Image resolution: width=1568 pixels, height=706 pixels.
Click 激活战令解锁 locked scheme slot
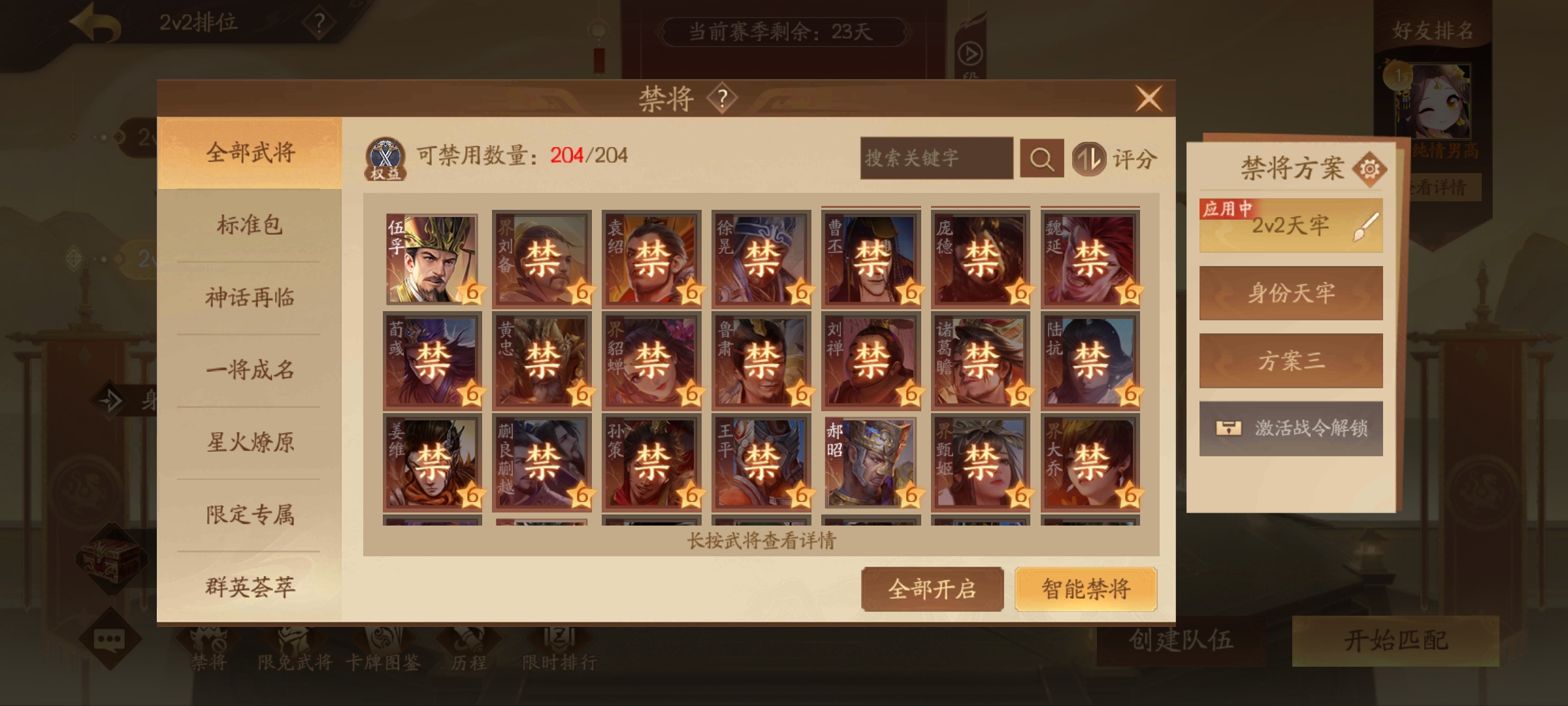[x=1291, y=428]
